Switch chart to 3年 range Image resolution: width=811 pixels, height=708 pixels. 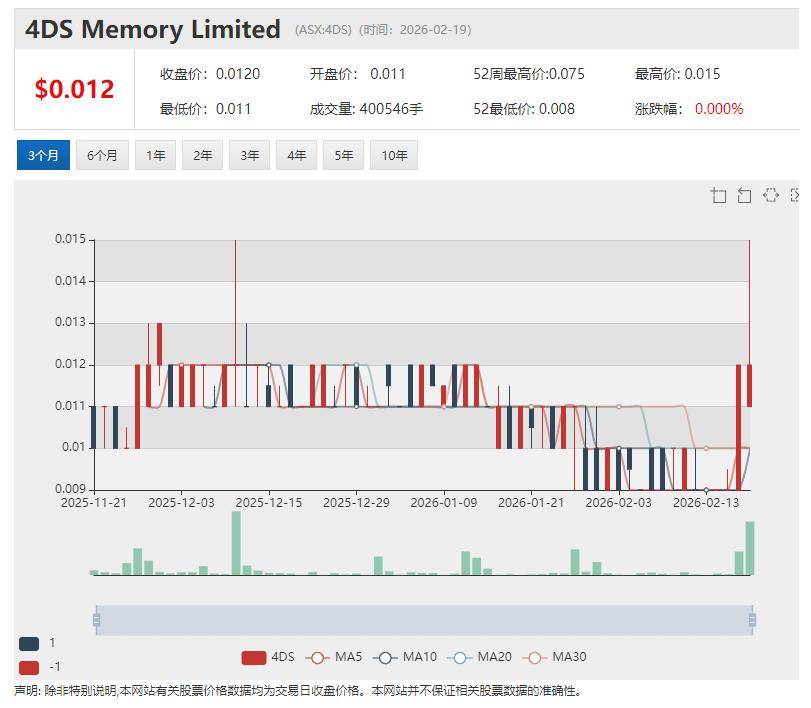[249, 155]
